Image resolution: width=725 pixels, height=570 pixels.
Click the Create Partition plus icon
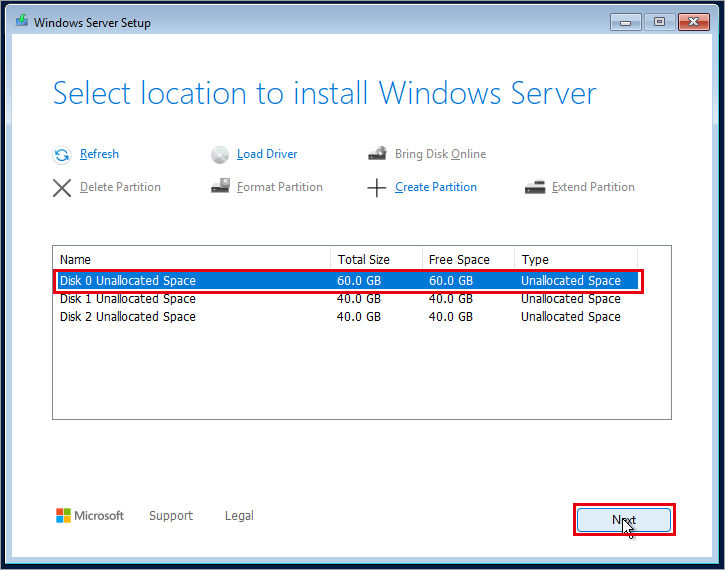(x=377, y=188)
